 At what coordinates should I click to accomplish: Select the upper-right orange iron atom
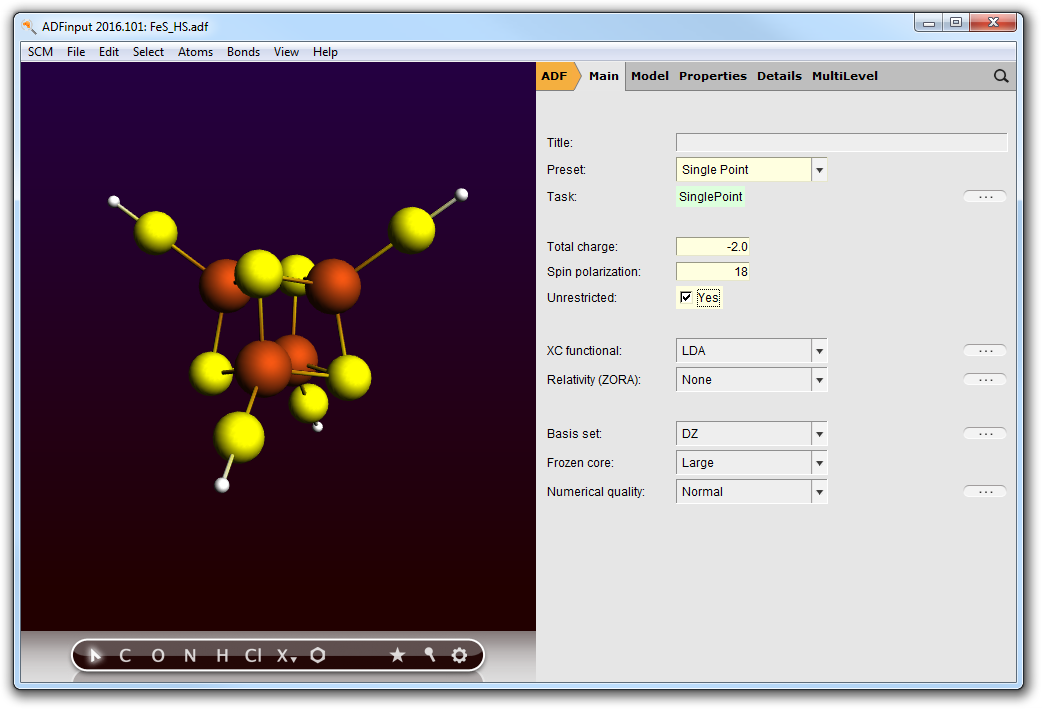334,286
